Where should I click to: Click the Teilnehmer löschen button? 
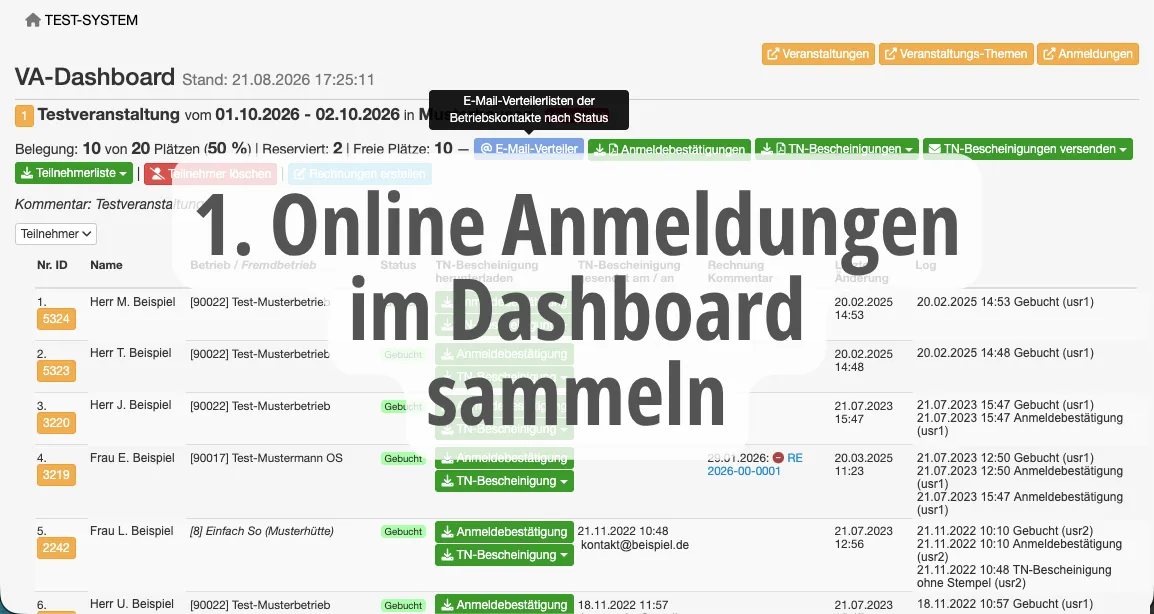pos(210,174)
